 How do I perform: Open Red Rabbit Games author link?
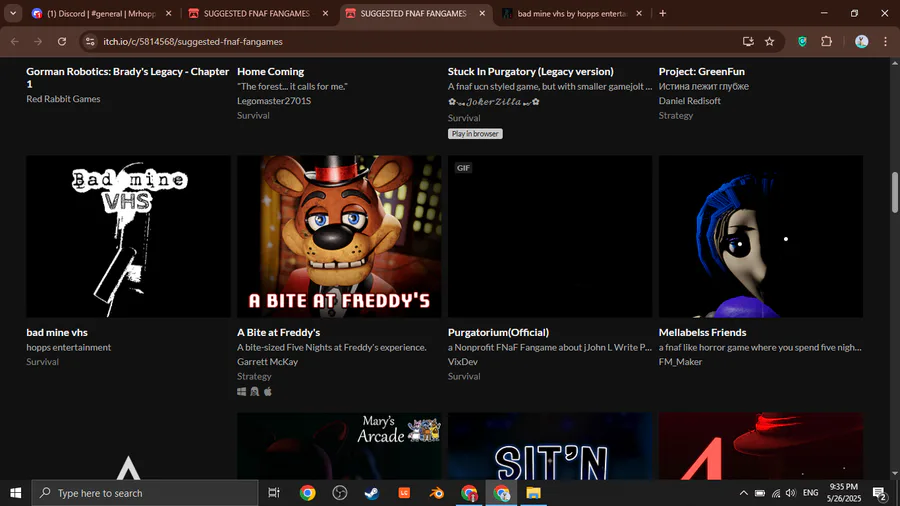[63, 99]
